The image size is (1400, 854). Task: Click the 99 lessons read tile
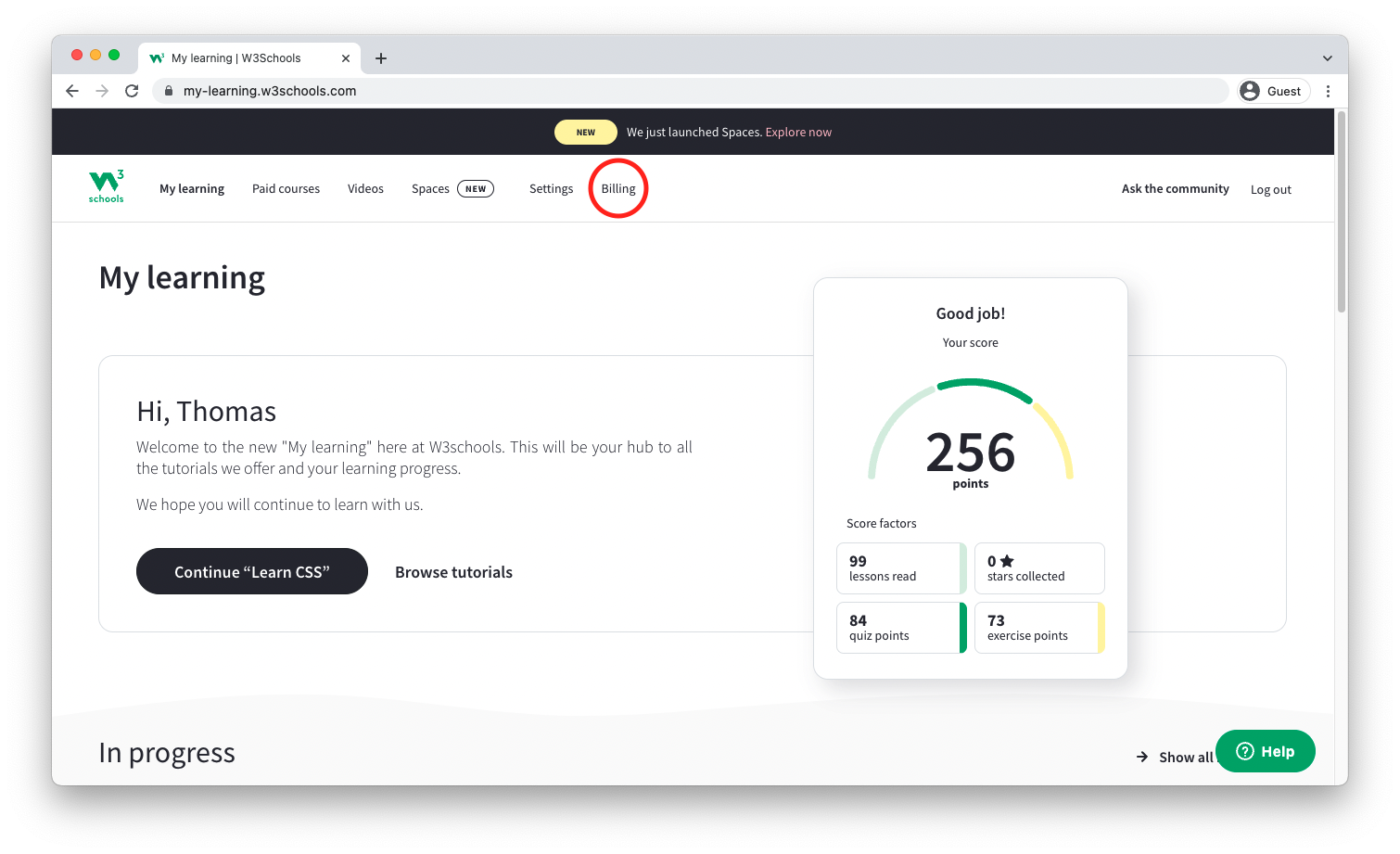901,568
